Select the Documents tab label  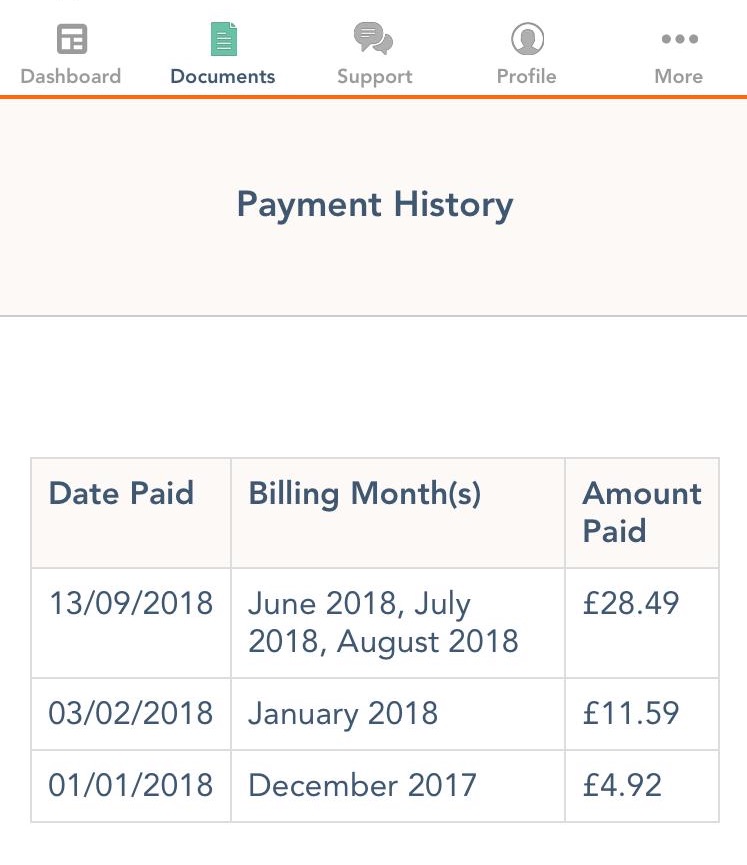(223, 76)
